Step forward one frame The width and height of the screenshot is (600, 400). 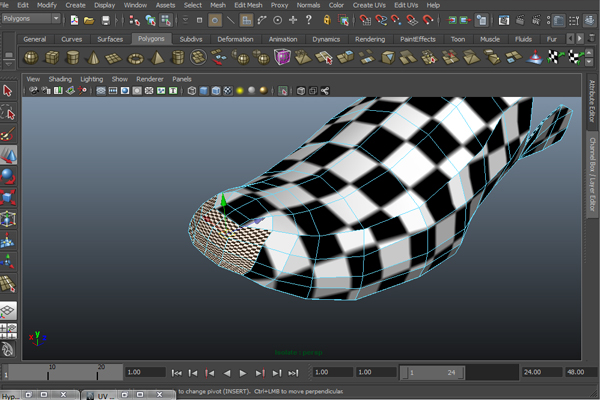[277, 373]
